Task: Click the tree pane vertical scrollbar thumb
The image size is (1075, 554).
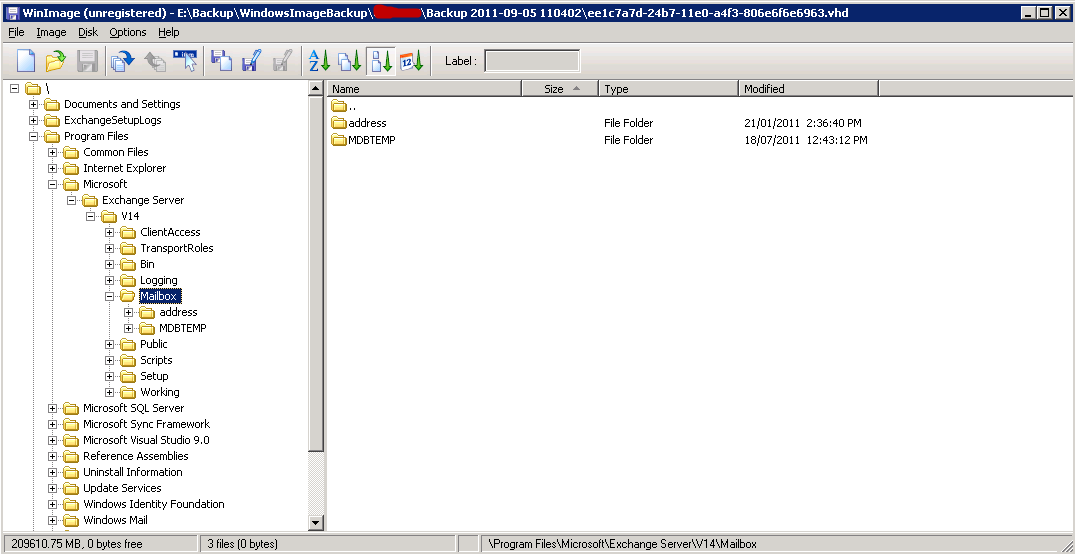Action: pyautogui.click(x=315, y=273)
